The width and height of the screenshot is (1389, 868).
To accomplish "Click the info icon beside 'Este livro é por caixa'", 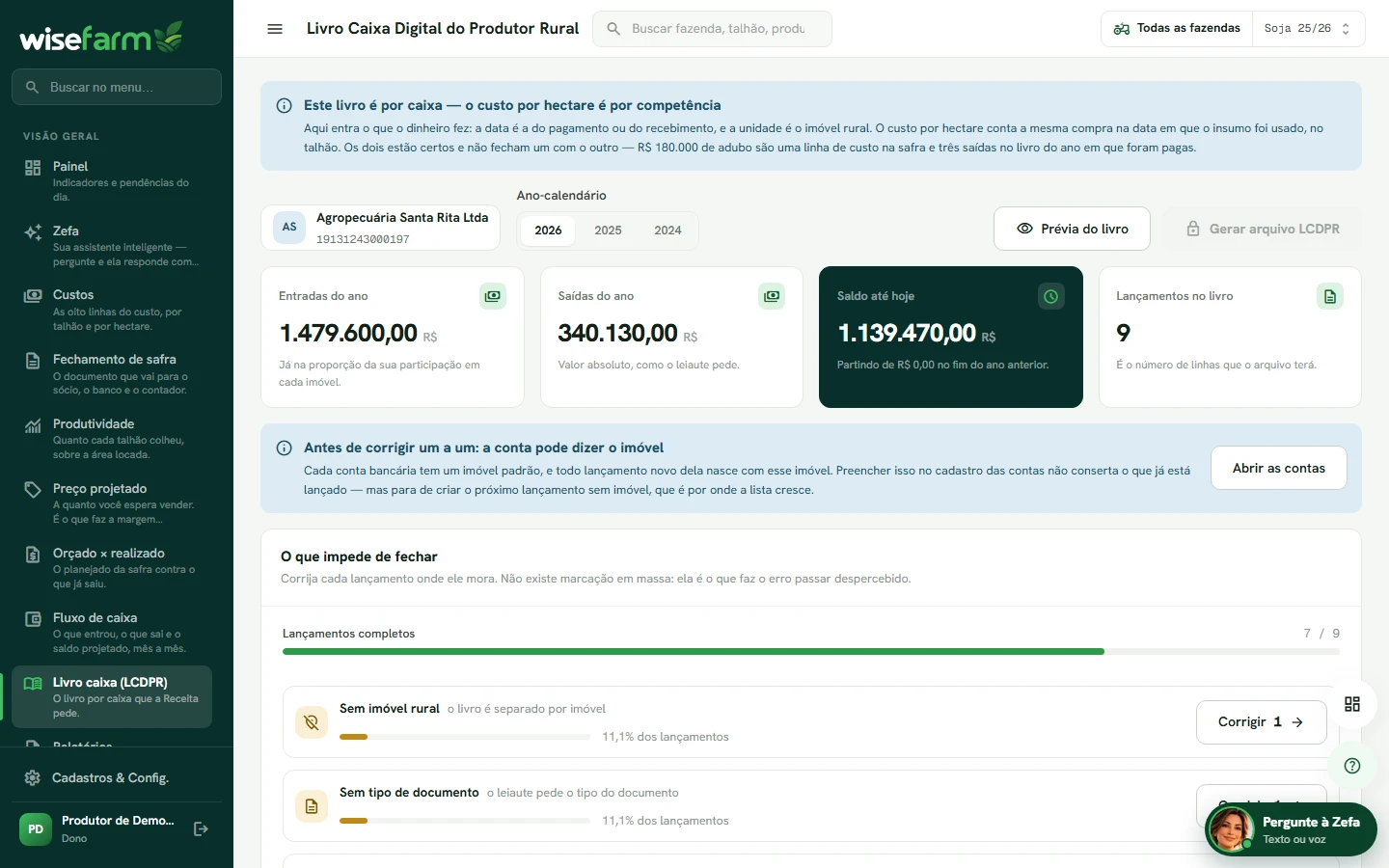I will pyautogui.click(x=285, y=106).
